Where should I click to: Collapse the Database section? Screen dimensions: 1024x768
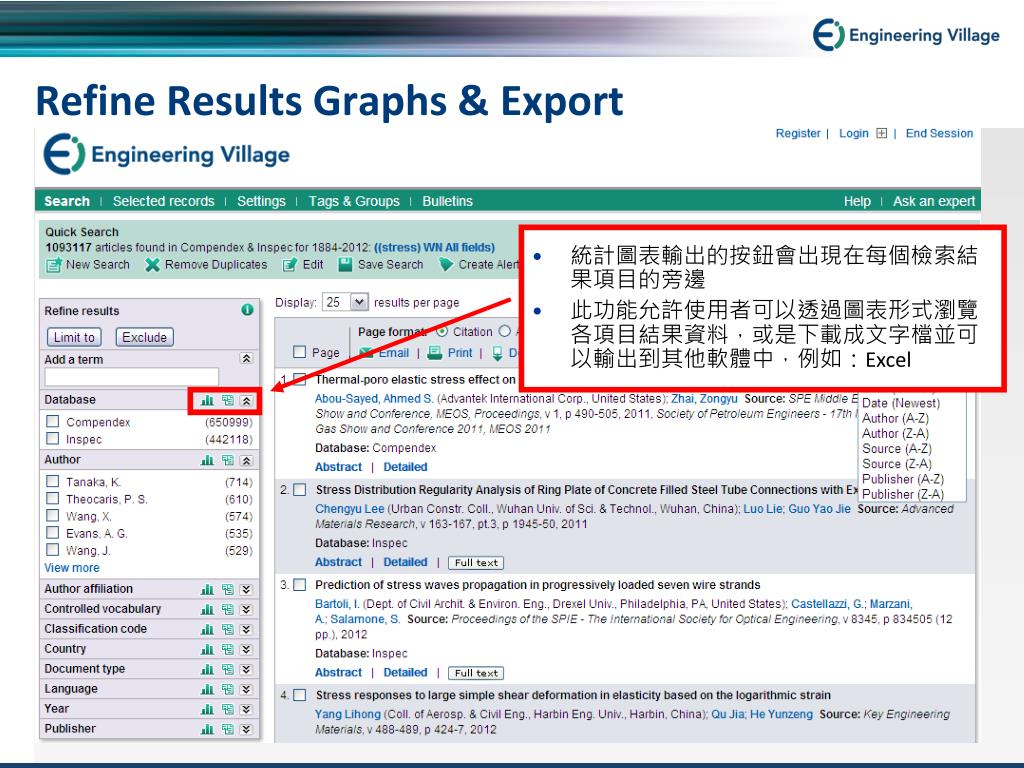click(246, 400)
